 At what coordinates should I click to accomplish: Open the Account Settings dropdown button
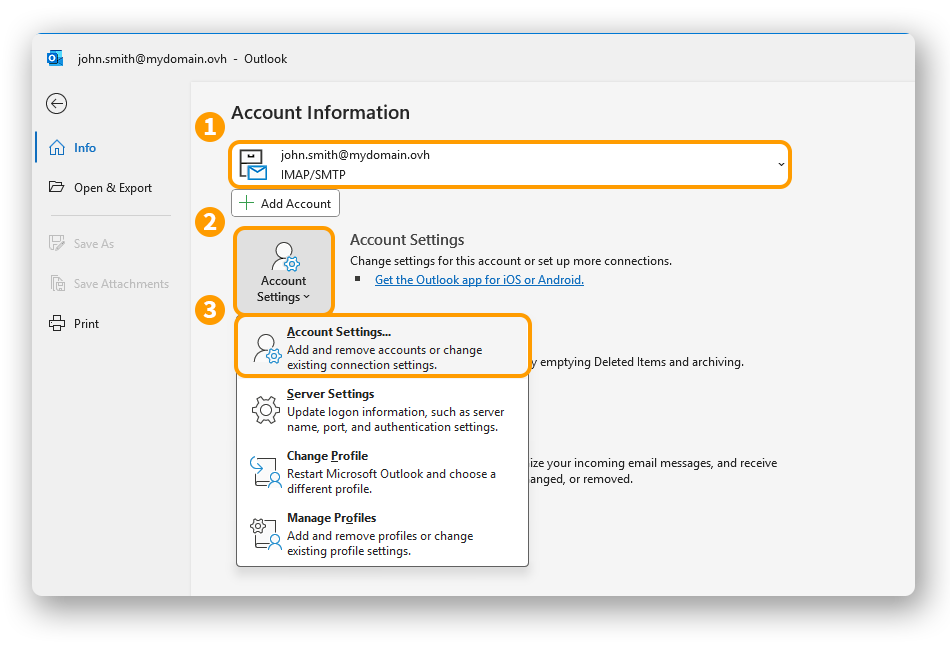click(284, 271)
